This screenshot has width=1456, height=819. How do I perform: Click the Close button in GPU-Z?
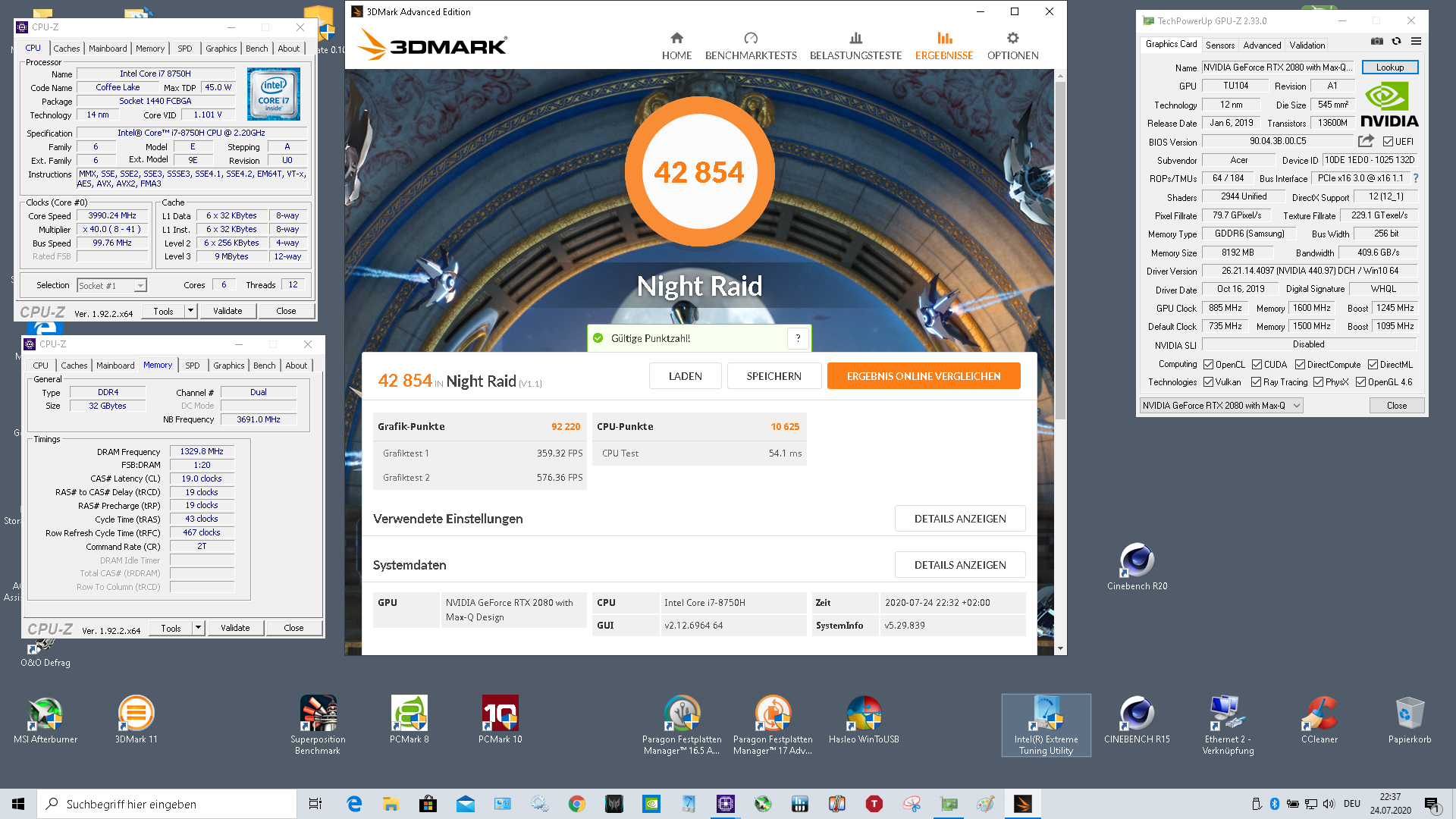point(1396,406)
